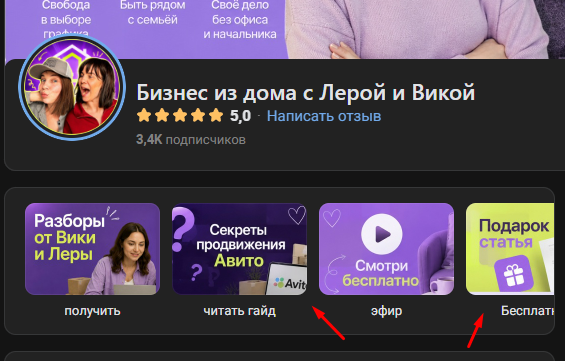Open the "Разборы от Вики и Леры" card
This screenshot has width=565, height=361.
tap(92, 249)
